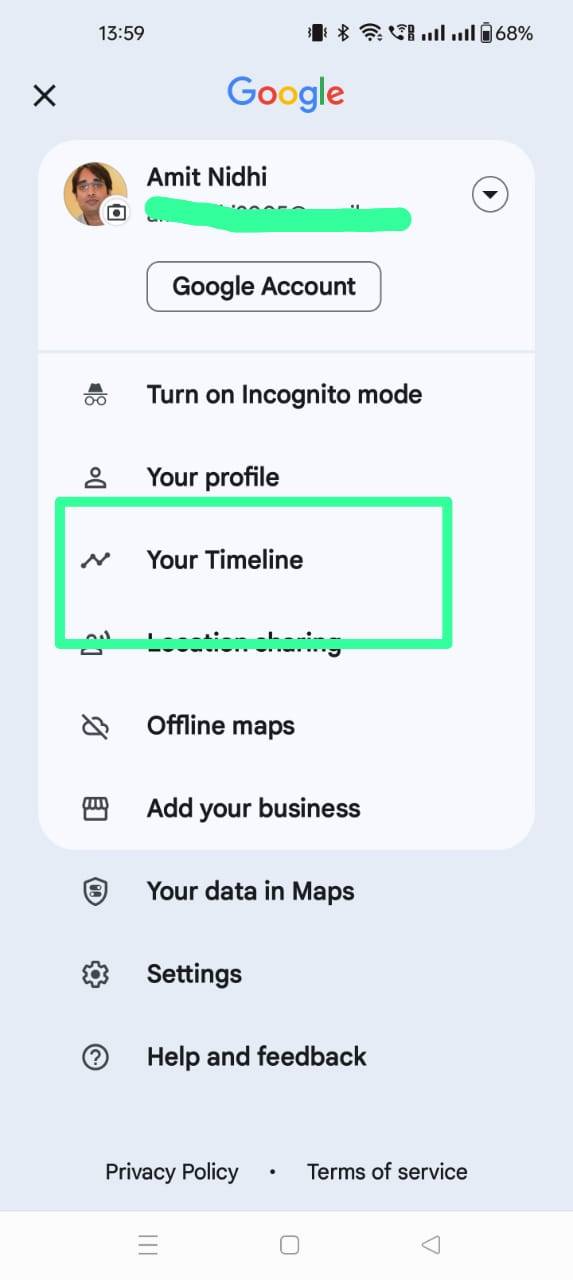Tap the Settings gear icon
573x1280 pixels.
[95, 974]
